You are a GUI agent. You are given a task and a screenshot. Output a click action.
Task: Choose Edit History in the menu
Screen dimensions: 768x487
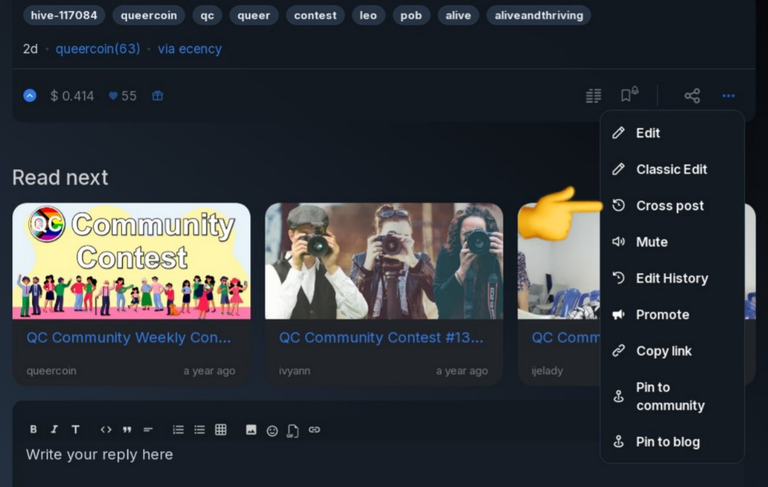click(671, 278)
